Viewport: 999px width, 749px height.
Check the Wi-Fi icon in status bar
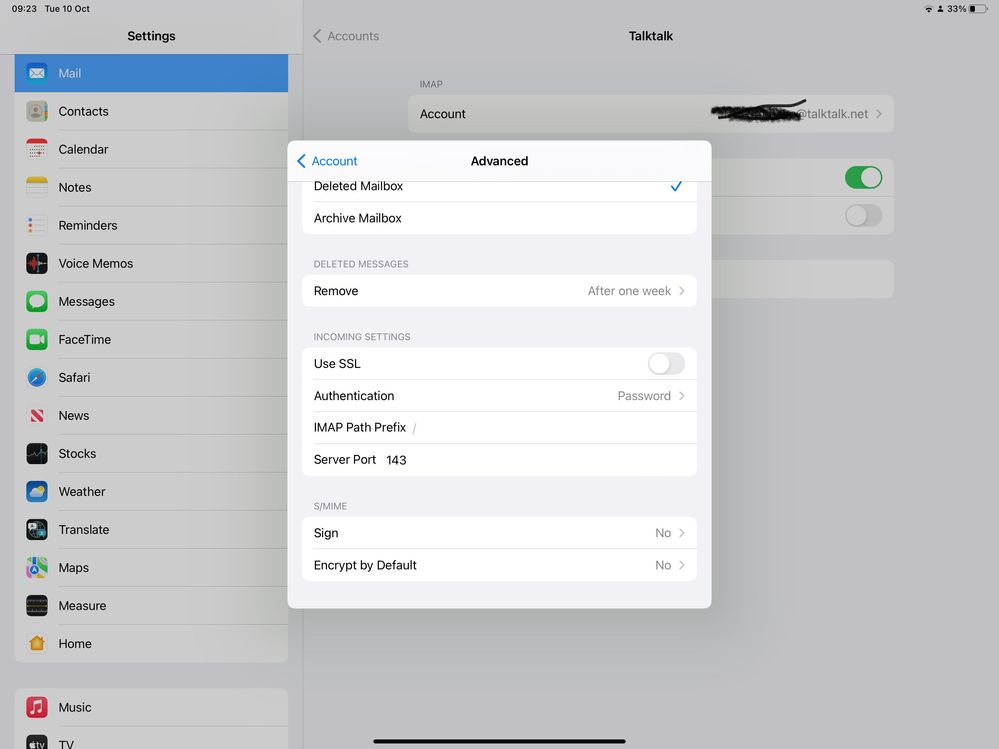pyautogui.click(x=928, y=9)
